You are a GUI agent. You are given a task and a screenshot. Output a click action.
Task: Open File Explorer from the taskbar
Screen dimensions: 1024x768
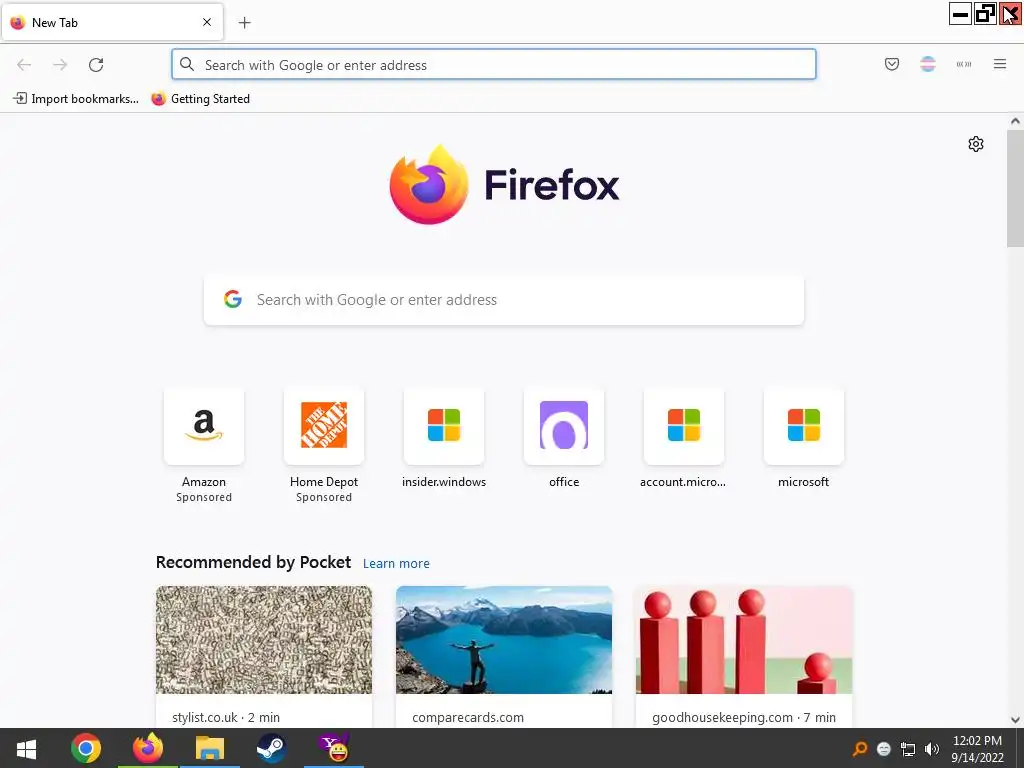coord(210,748)
